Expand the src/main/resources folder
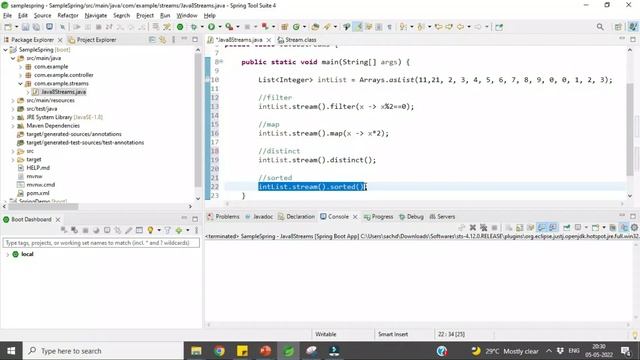 13,100
